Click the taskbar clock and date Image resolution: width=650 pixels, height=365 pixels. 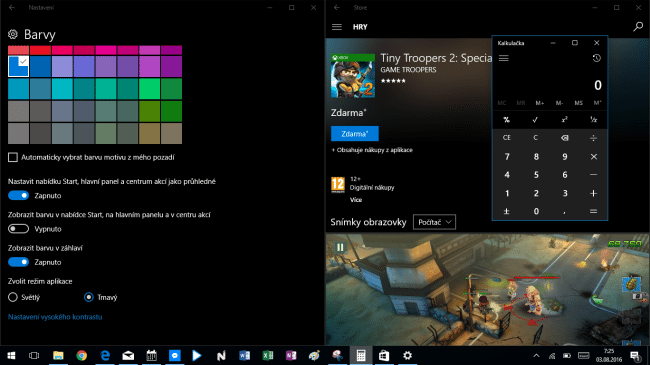point(609,355)
